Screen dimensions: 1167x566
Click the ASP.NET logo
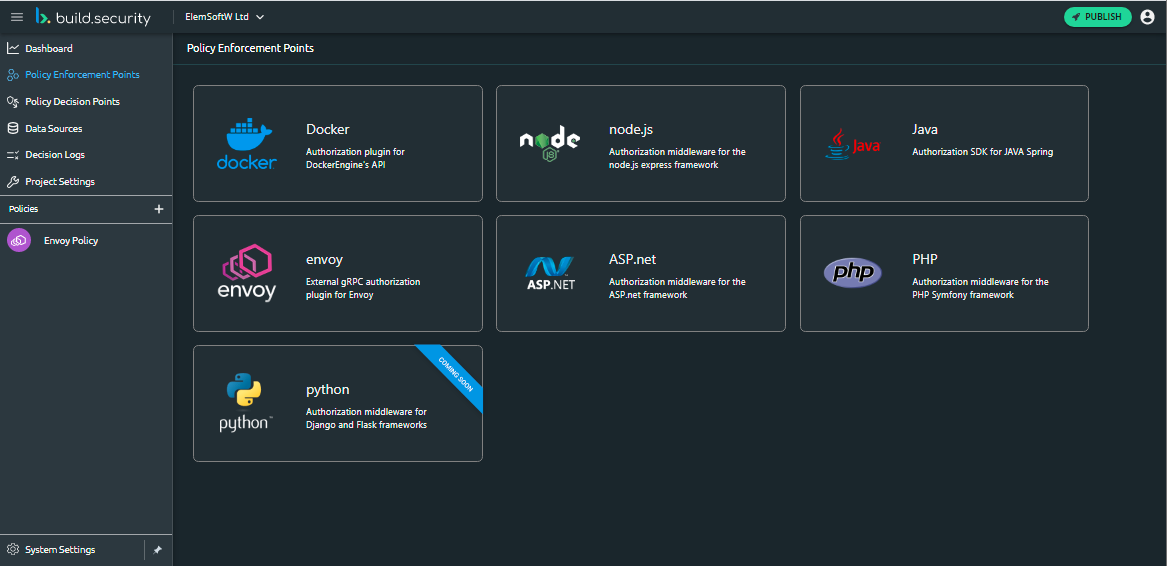pos(550,273)
